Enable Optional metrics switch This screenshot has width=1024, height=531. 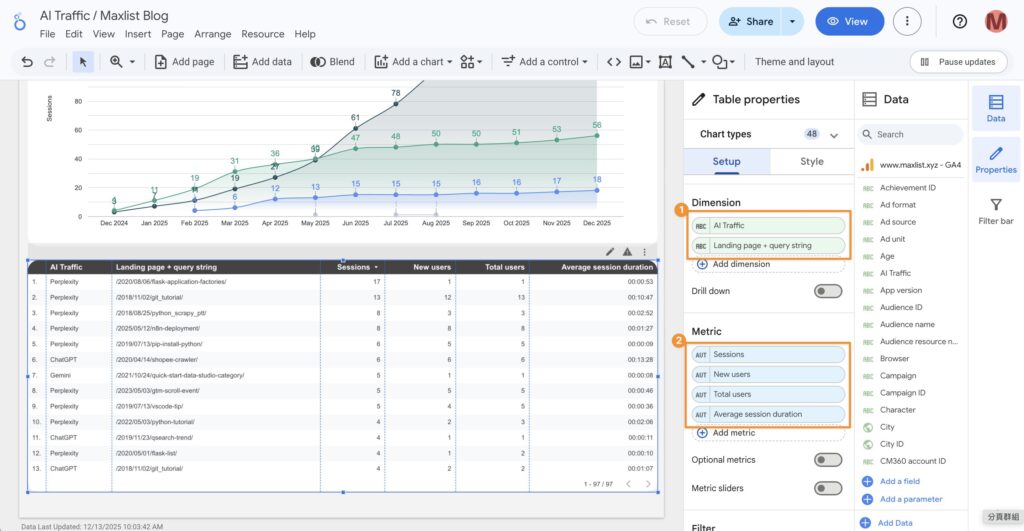tap(827, 460)
